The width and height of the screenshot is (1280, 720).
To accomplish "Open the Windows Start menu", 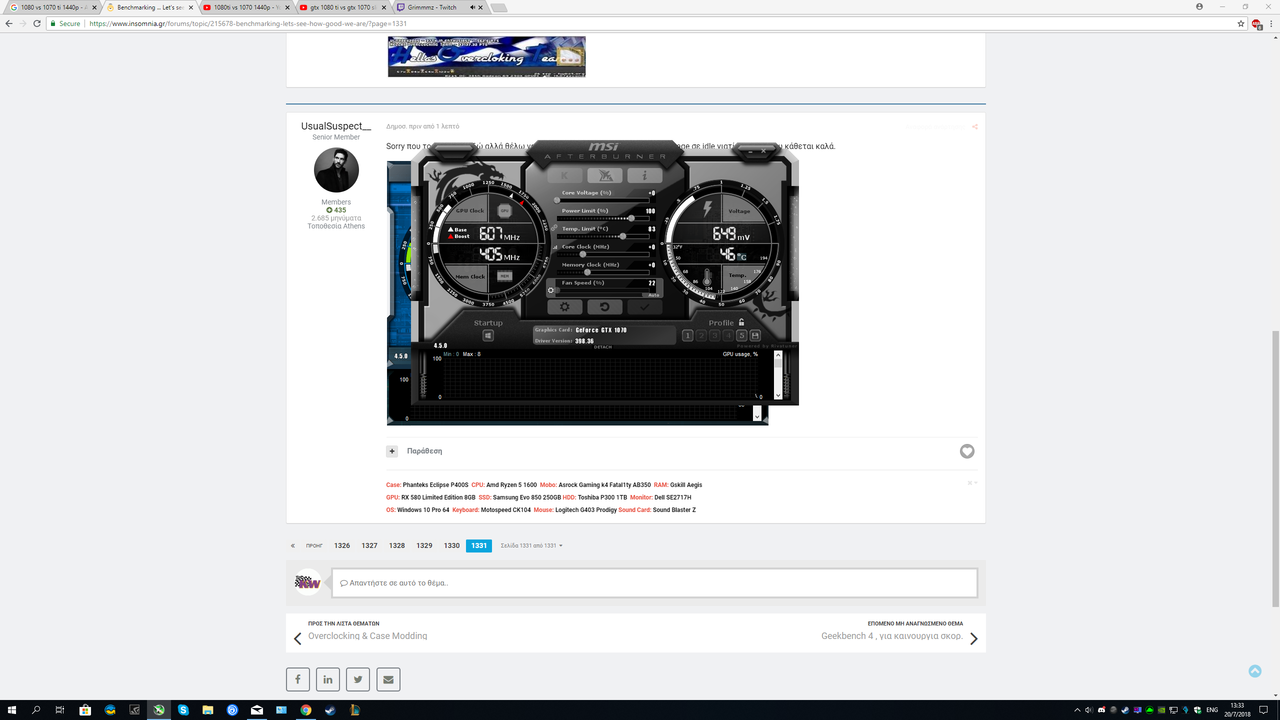I will pos(11,710).
